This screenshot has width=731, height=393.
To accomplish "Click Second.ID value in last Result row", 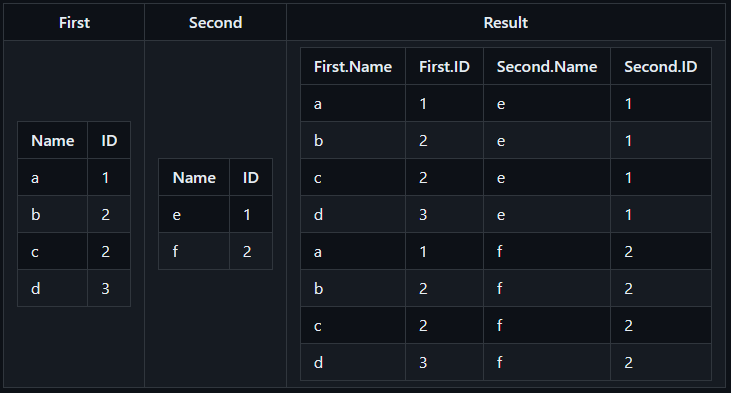I will click(x=661, y=362).
